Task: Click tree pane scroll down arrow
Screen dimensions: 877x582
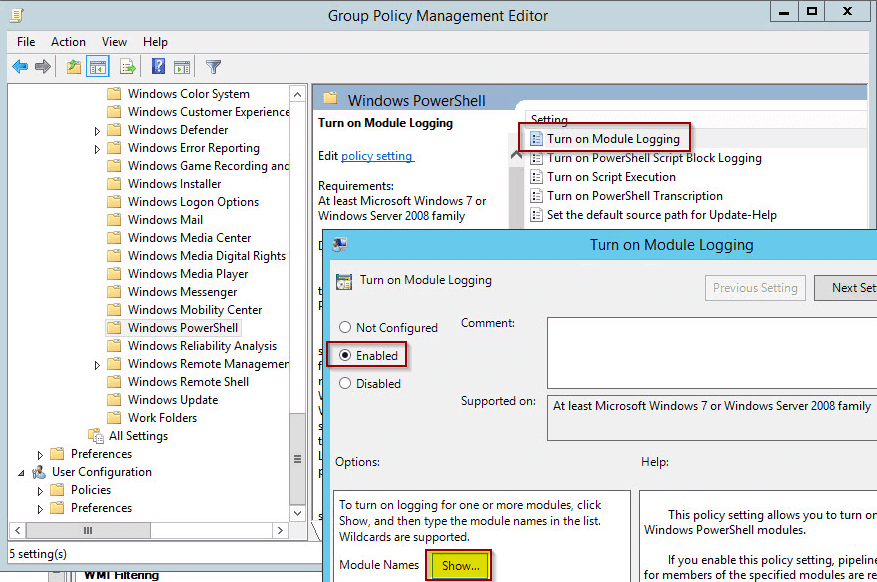Action: pyautogui.click(x=298, y=513)
